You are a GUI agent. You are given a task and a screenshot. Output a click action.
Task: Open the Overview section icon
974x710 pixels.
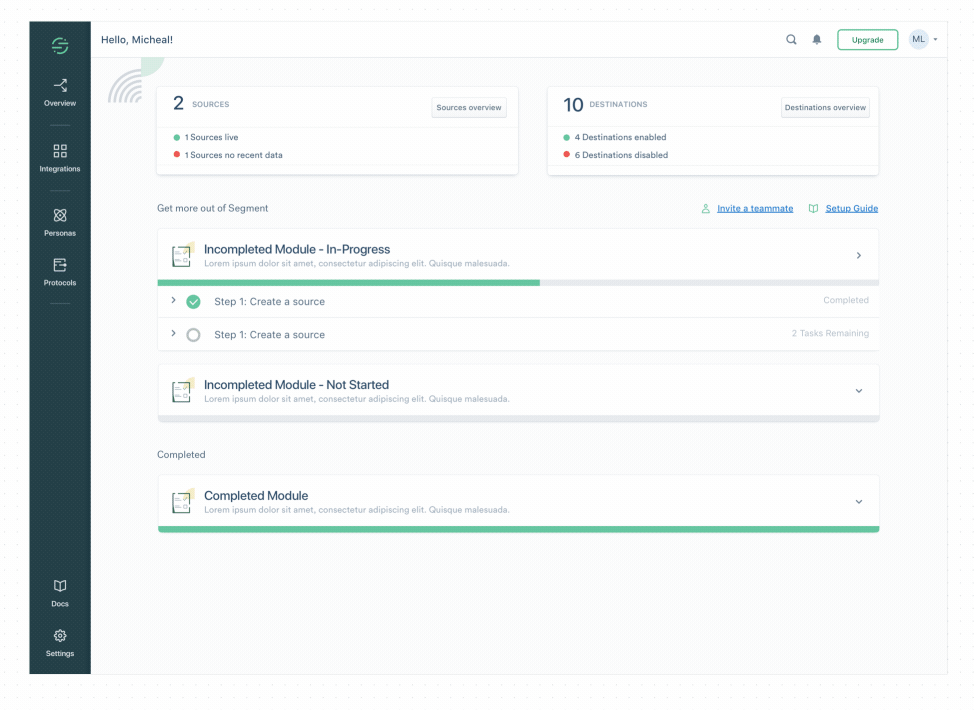point(60,85)
